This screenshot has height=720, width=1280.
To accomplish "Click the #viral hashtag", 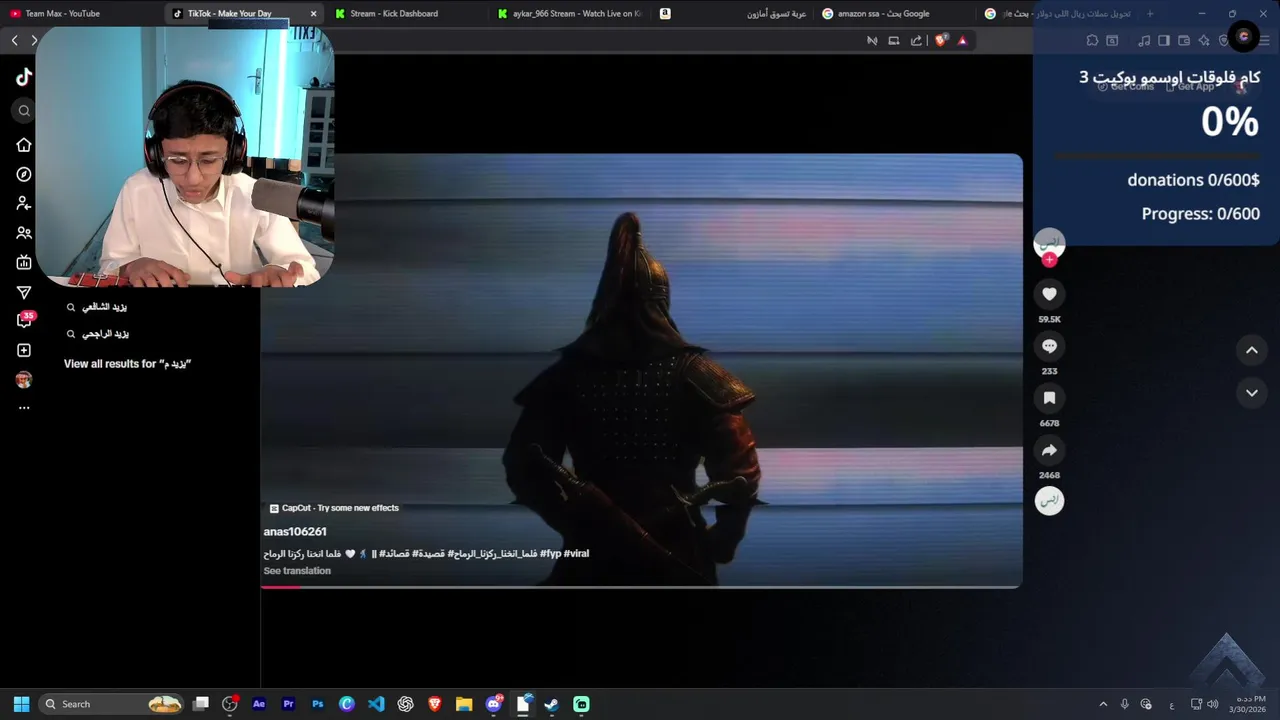I will (x=576, y=554).
